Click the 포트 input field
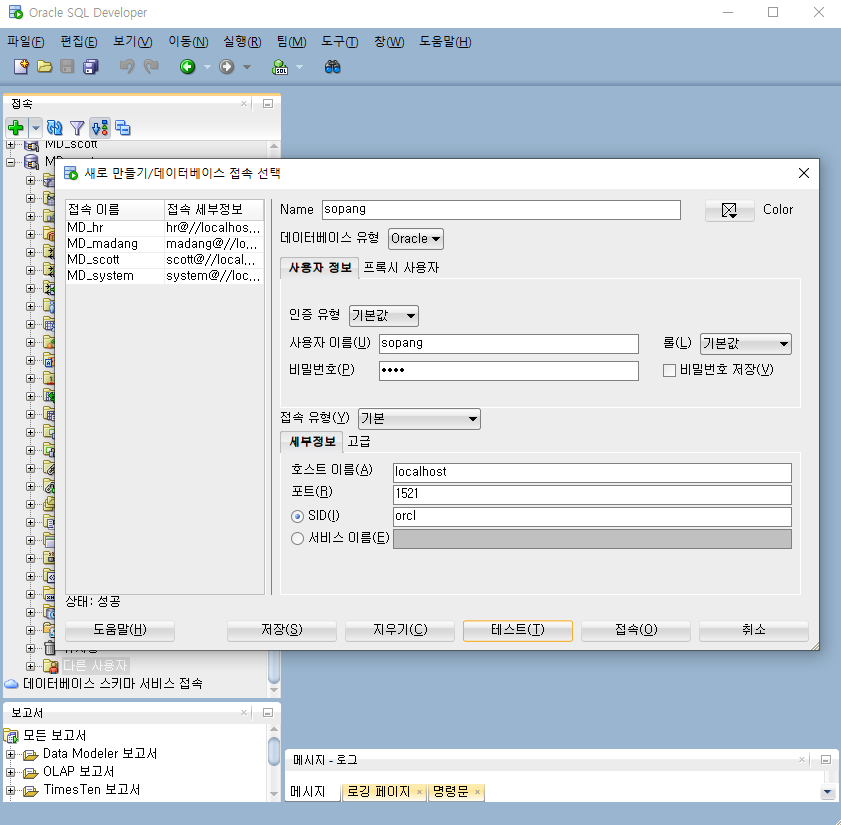 point(592,495)
